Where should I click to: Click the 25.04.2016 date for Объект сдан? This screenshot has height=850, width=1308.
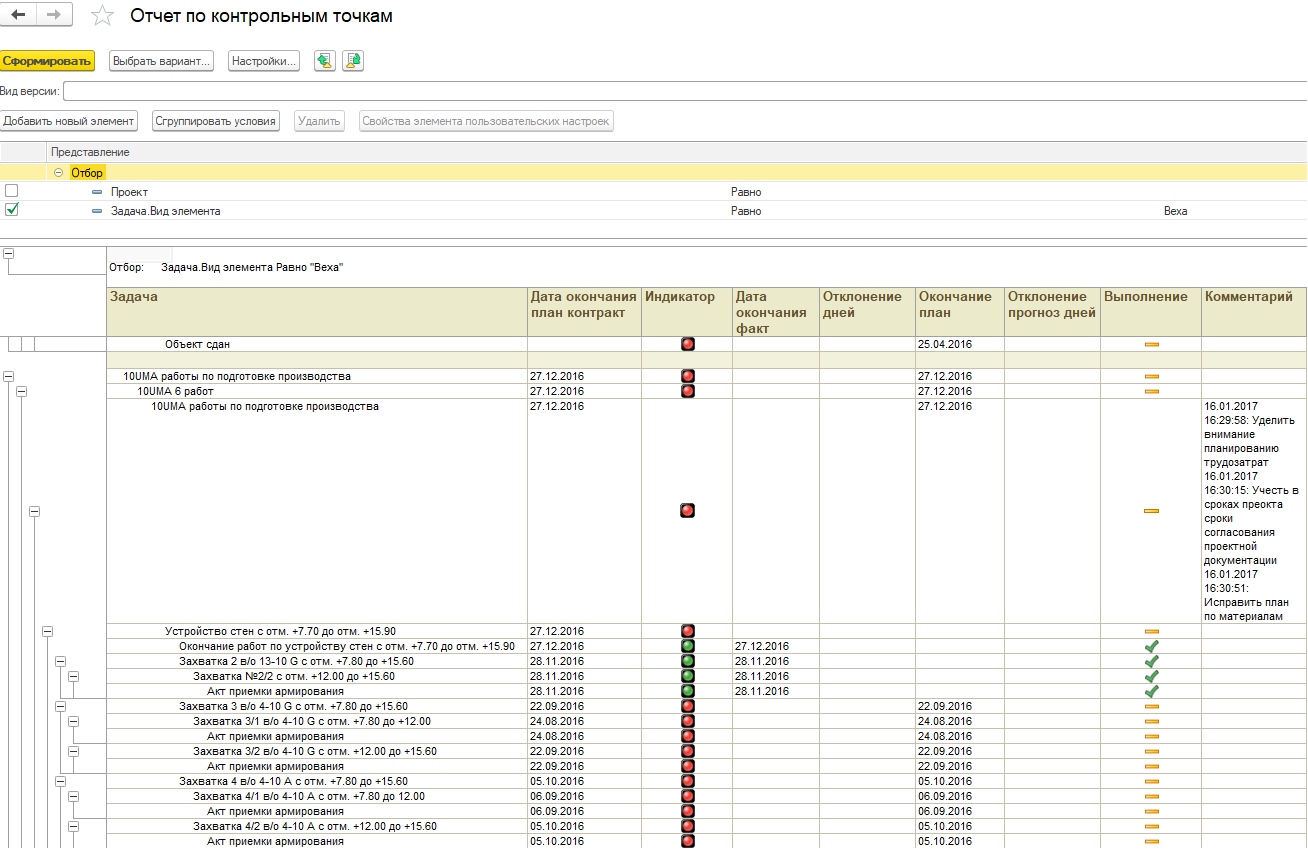[x=945, y=344]
